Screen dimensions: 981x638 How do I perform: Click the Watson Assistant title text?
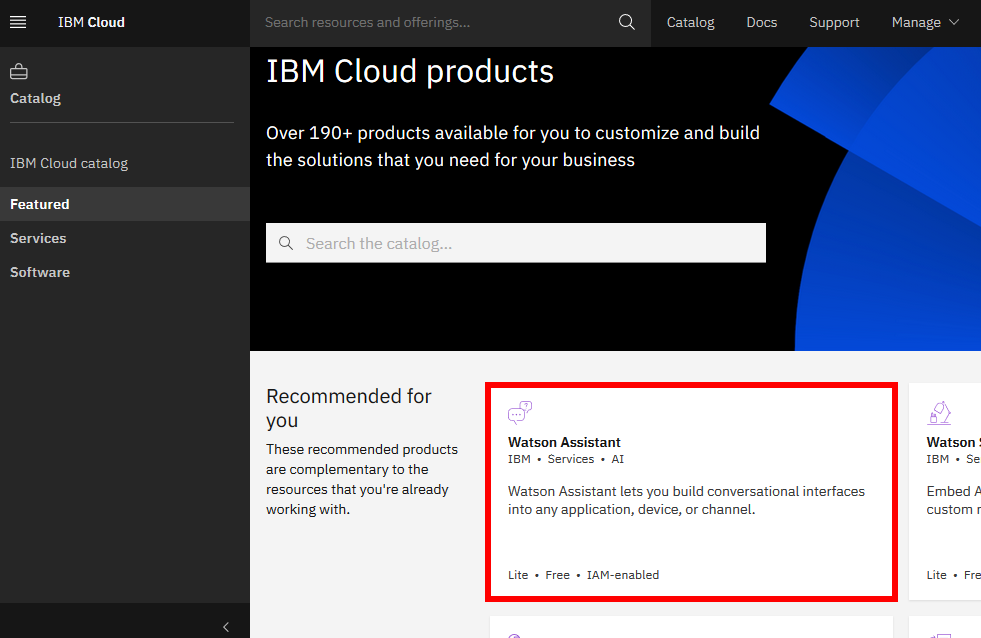(564, 442)
